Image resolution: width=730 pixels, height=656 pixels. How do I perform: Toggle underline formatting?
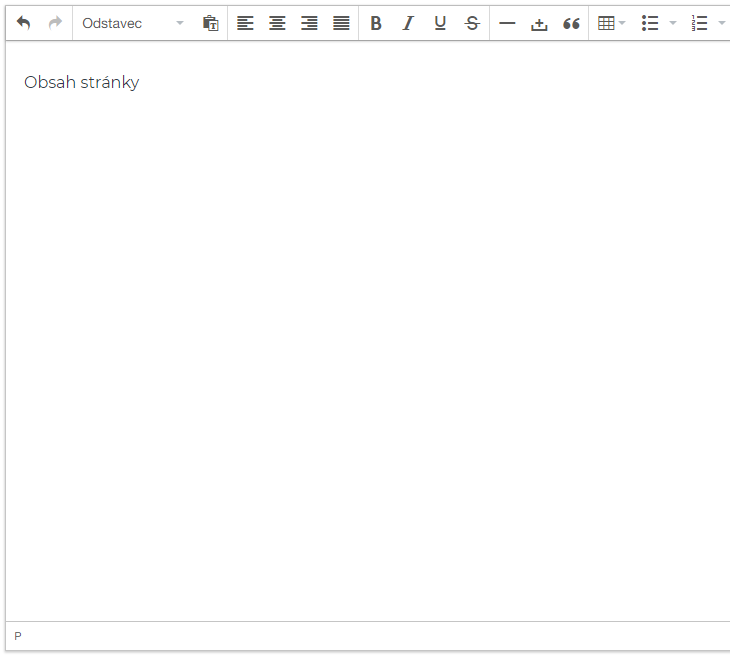[440, 23]
